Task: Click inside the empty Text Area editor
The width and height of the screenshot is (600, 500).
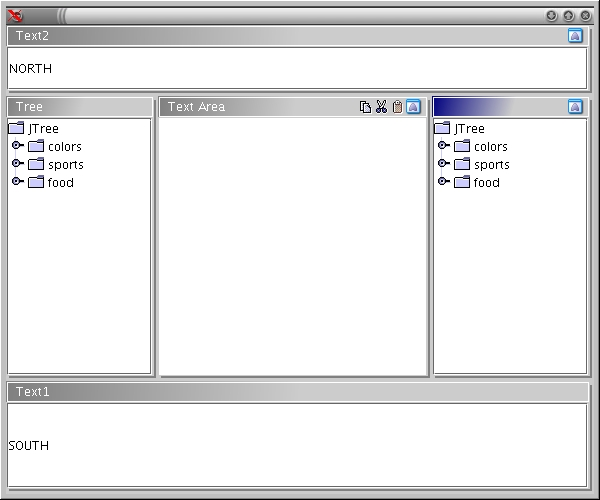Action: (293, 246)
